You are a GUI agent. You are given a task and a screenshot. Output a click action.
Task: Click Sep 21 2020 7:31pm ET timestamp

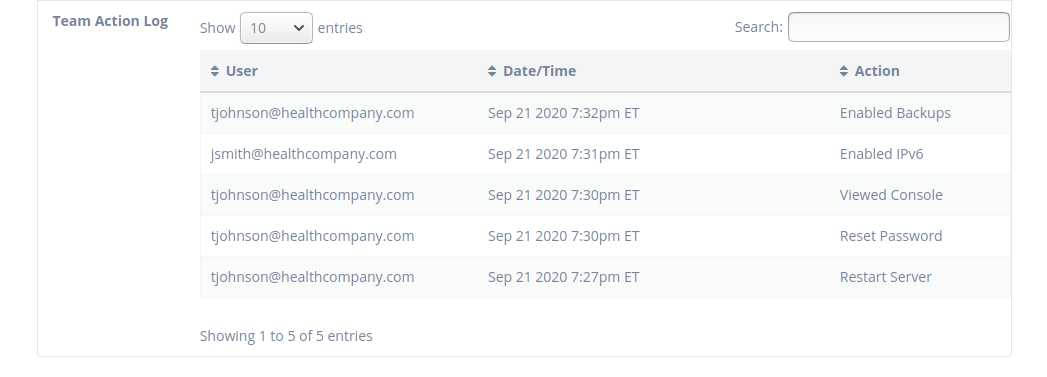tap(564, 154)
